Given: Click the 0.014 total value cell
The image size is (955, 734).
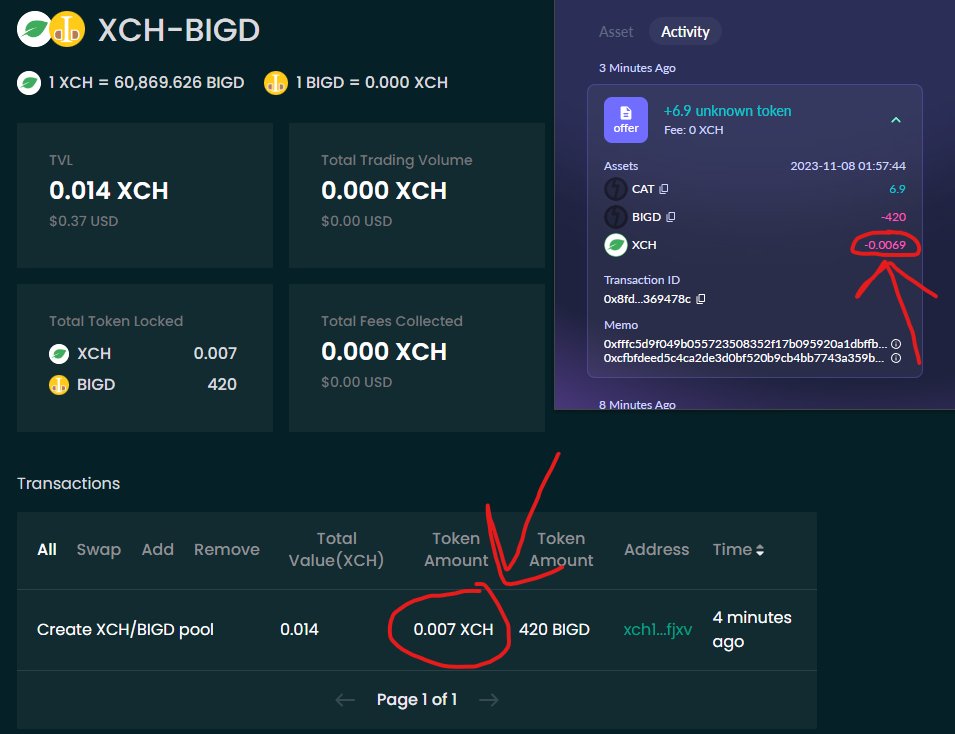Looking at the screenshot, I should tap(299, 629).
